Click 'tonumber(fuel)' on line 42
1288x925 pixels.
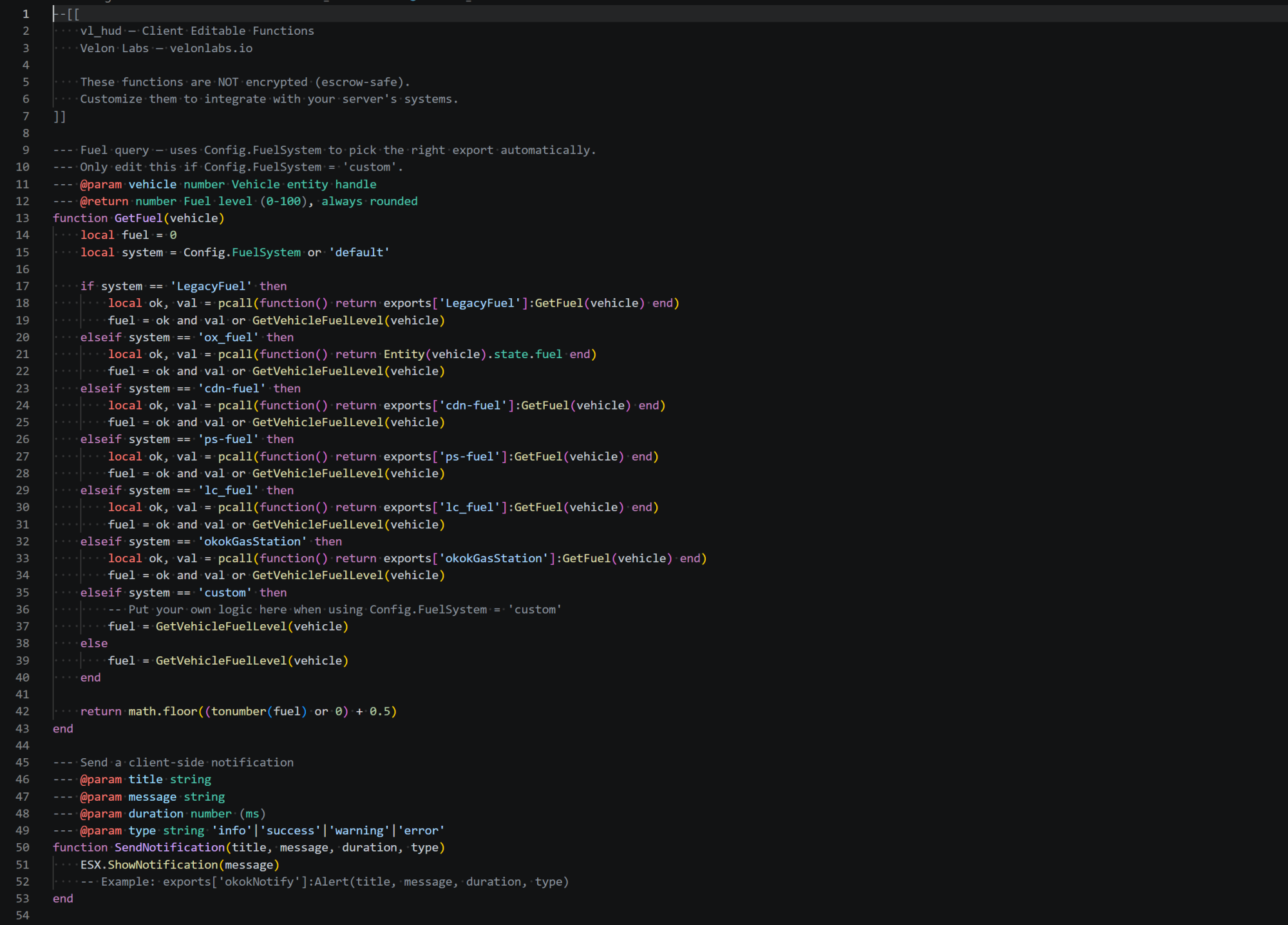259,711
